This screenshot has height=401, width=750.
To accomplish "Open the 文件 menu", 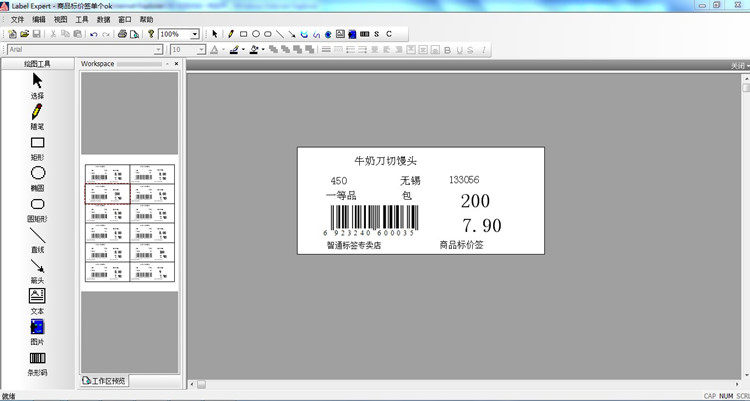I will click(x=17, y=19).
